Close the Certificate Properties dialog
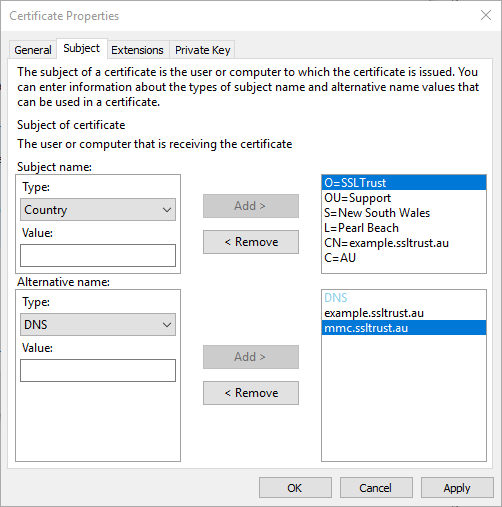 [486, 15]
